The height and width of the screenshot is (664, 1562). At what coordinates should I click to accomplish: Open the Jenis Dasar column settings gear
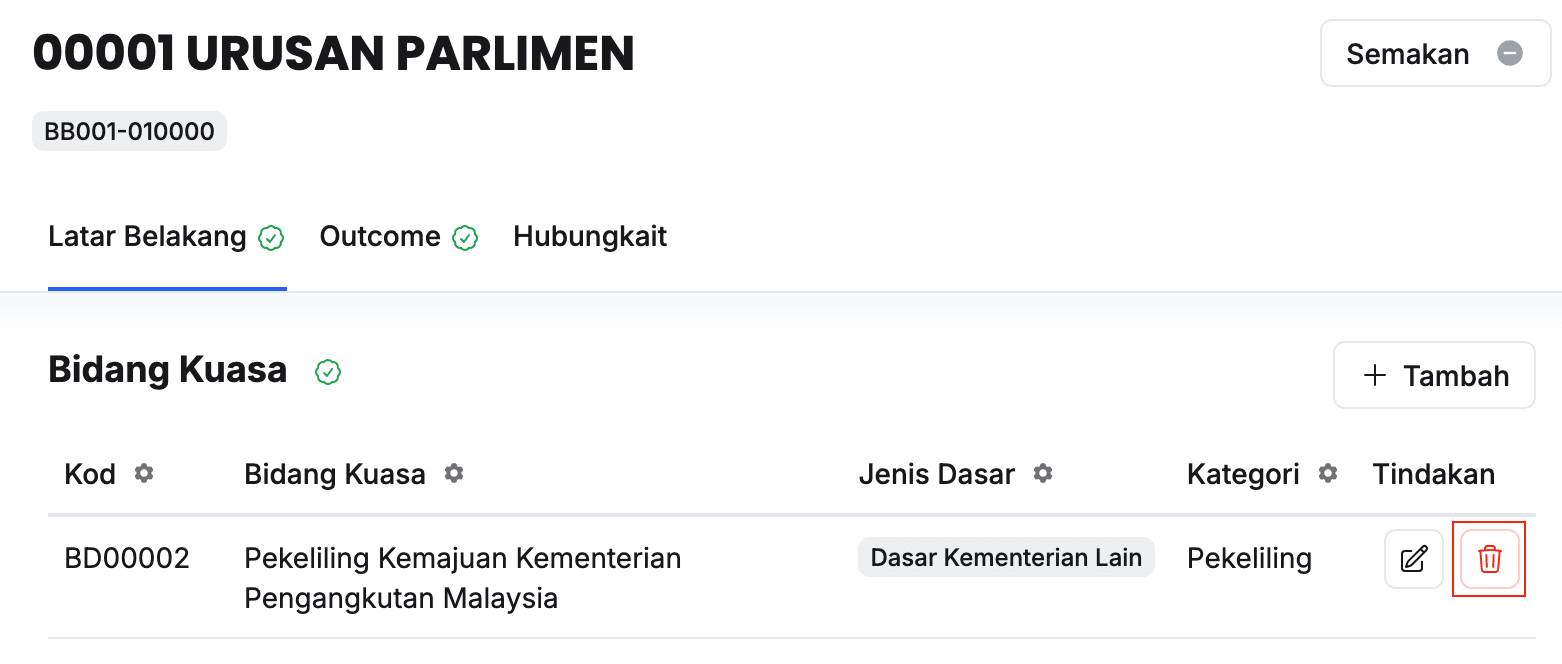tap(1043, 473)
